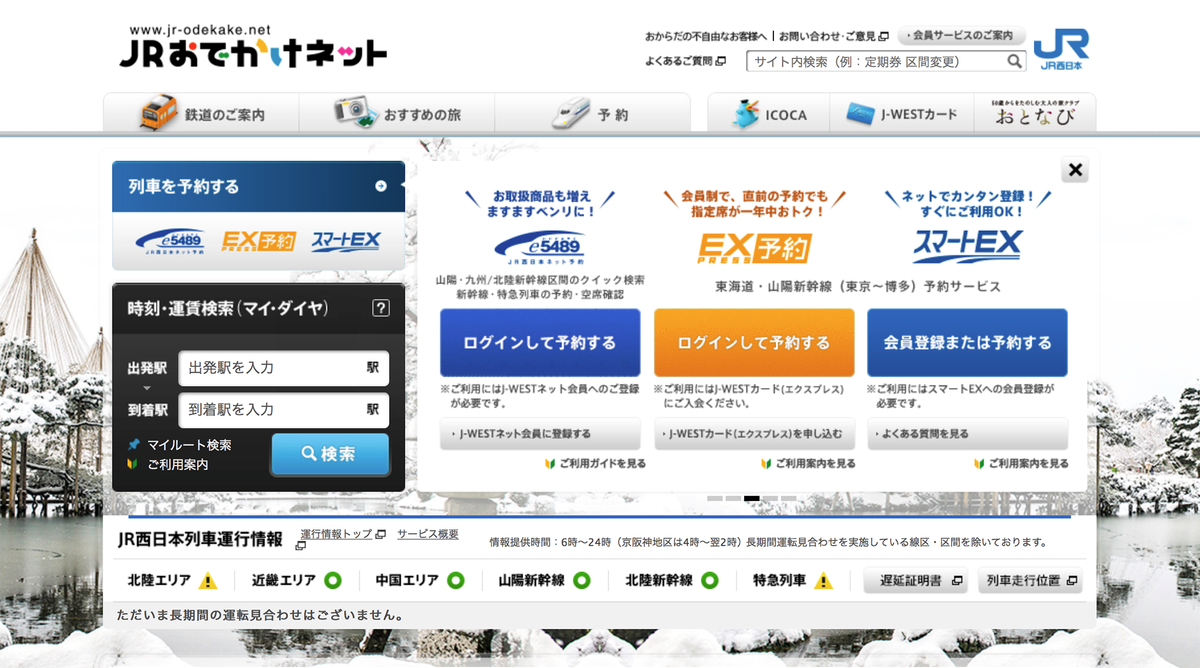
Task: Click the large e5489 logo
Action: pyautogui.click(x=540, y=246)
